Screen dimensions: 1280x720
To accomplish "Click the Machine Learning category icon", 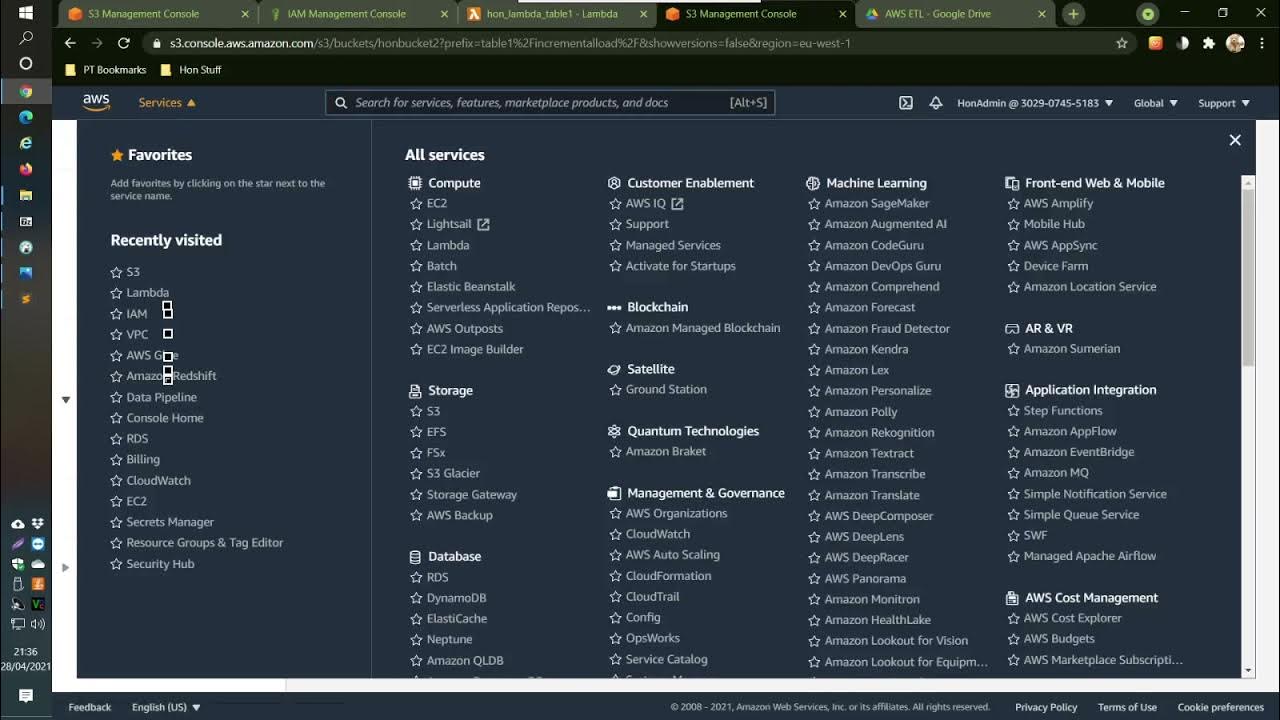I will [813, 183].
